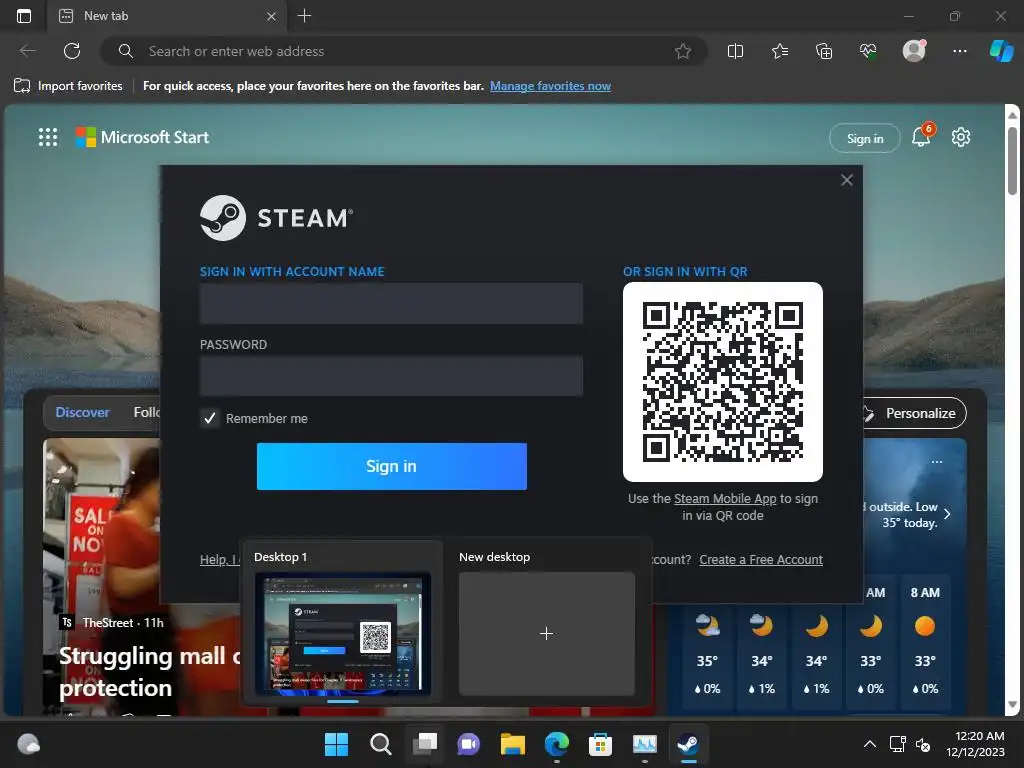Open the Microsoft Start logo
Viewport: 1024px width, 768px height.
click(x=142, y=137)
